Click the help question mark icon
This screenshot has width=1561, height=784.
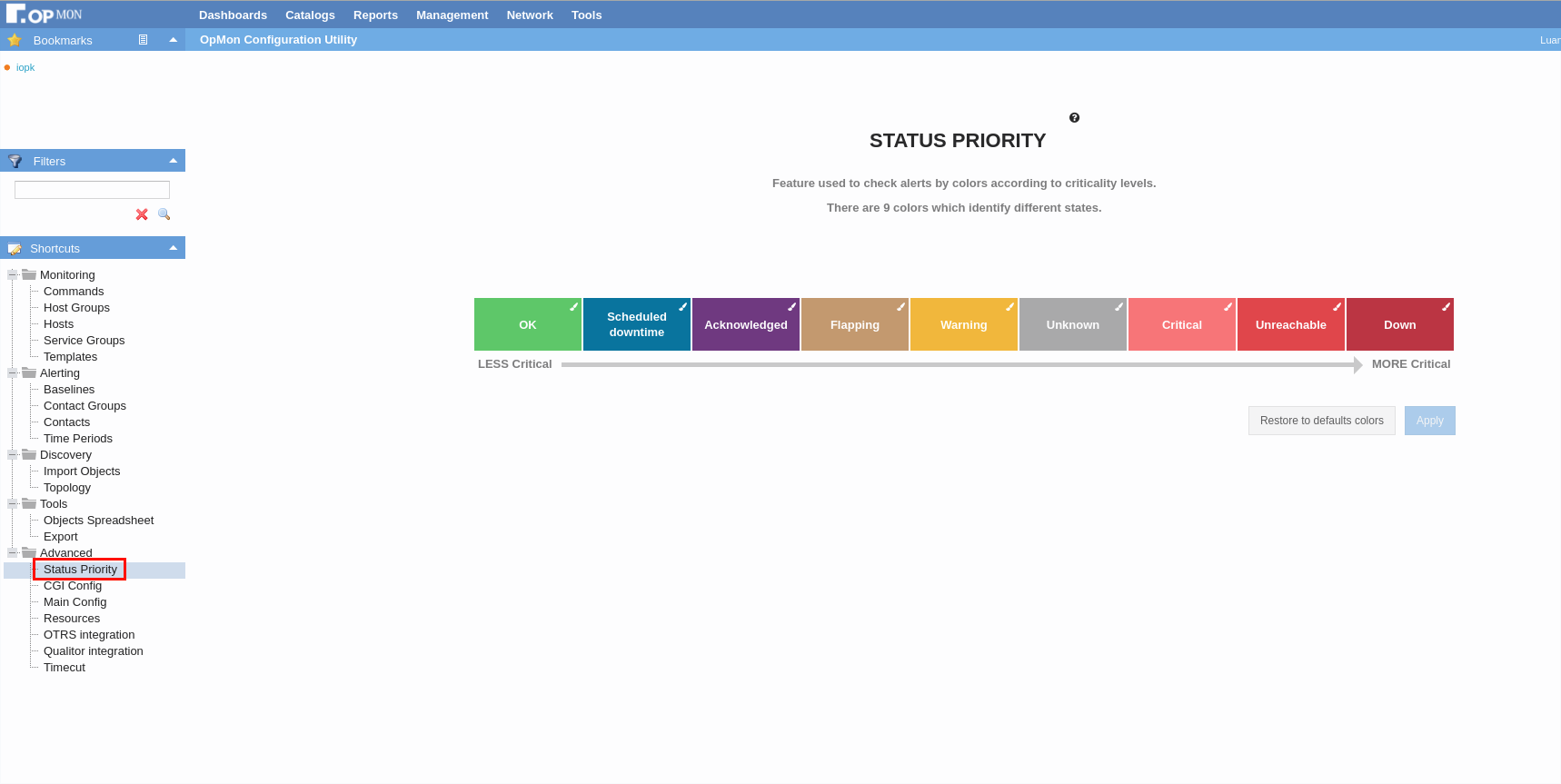click(x=1074, y=118)
